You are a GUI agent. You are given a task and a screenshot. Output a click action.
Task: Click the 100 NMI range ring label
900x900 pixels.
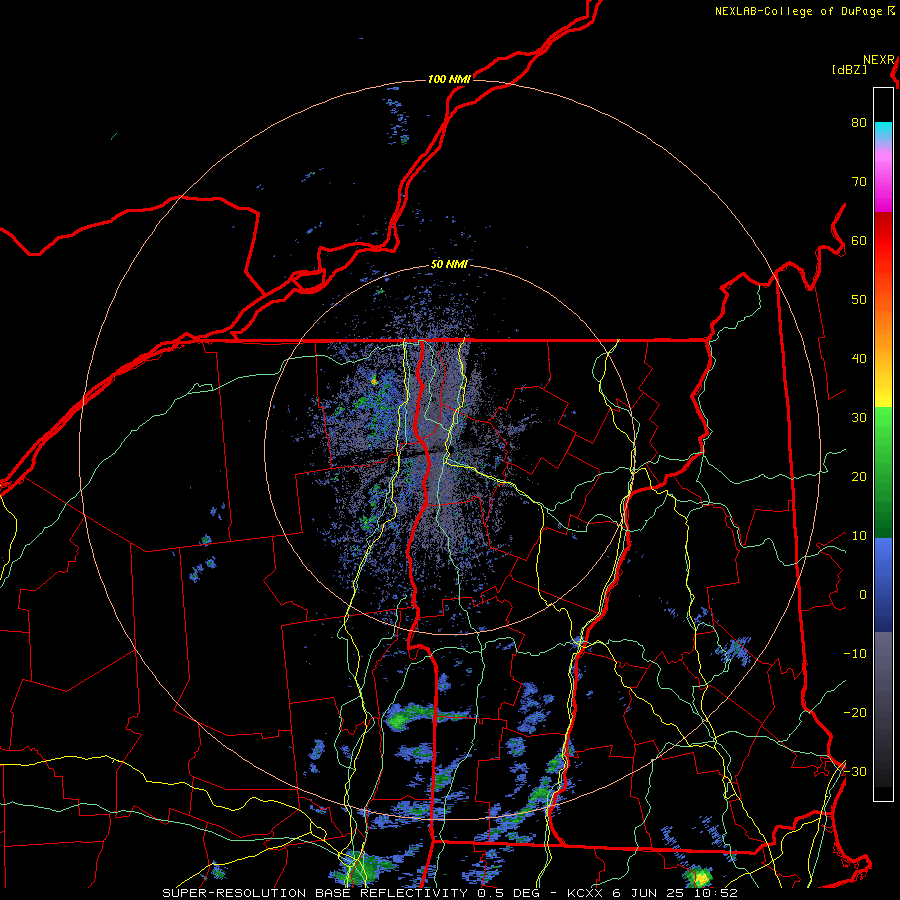[x=449, y=79]
